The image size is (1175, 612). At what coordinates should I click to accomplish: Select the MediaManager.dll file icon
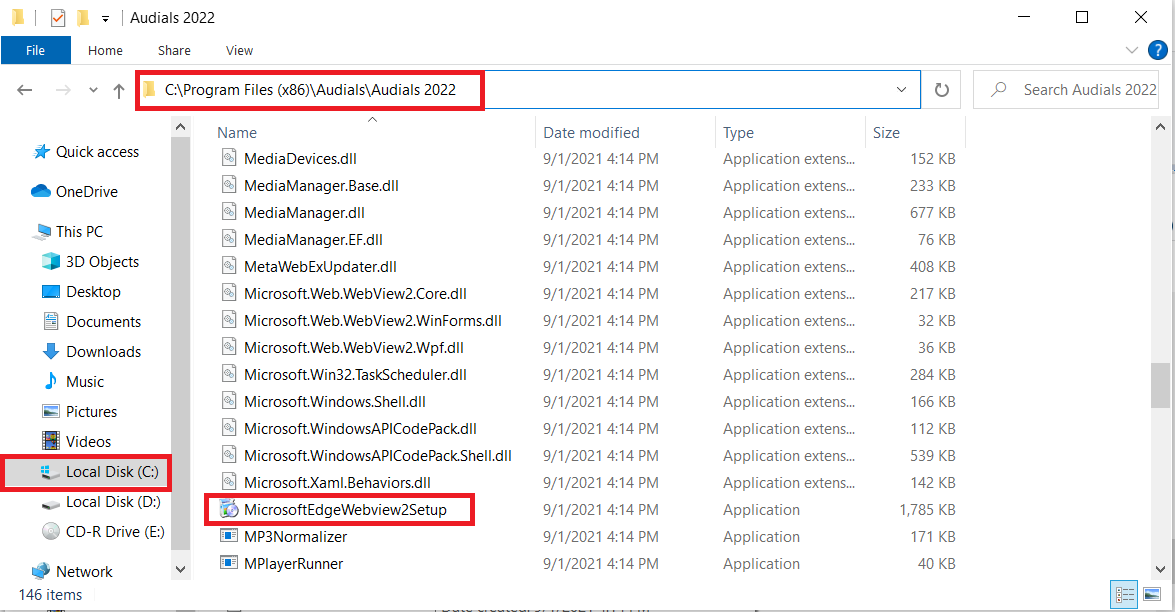click(x=229, y=212)
